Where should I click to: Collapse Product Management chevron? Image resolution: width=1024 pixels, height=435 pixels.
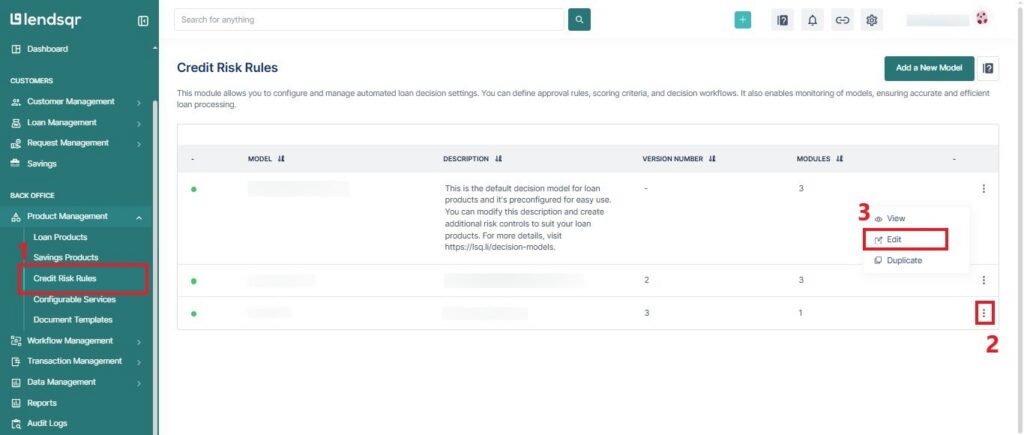[139, 218]
